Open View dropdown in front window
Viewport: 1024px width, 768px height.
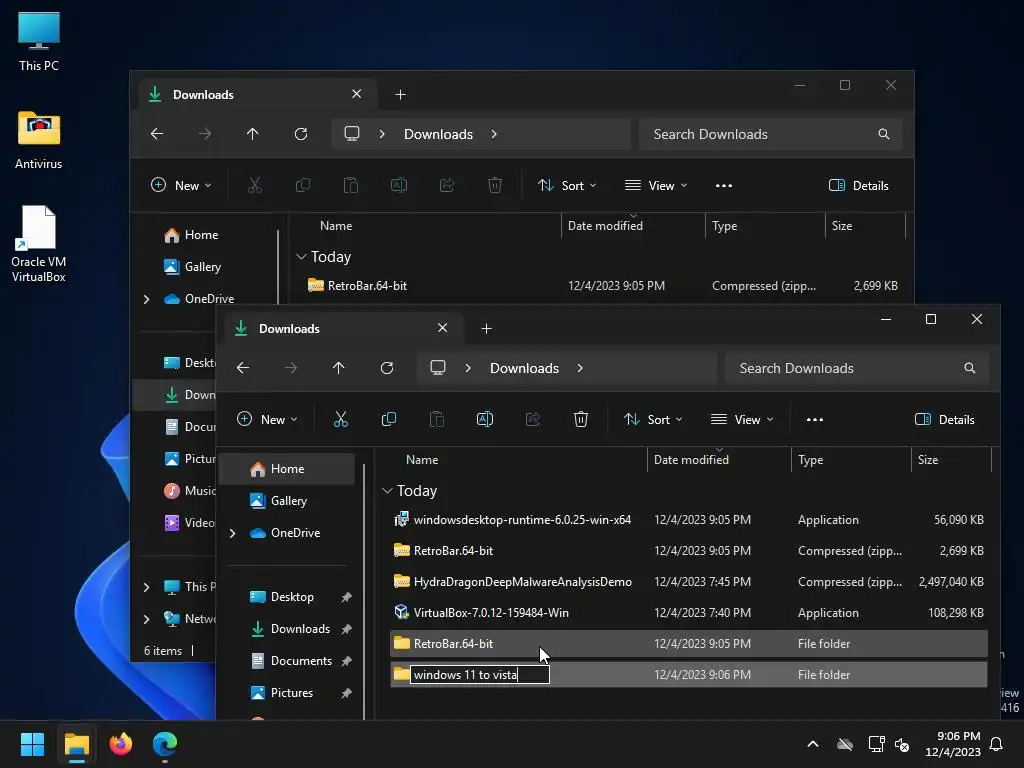[742, 419]
